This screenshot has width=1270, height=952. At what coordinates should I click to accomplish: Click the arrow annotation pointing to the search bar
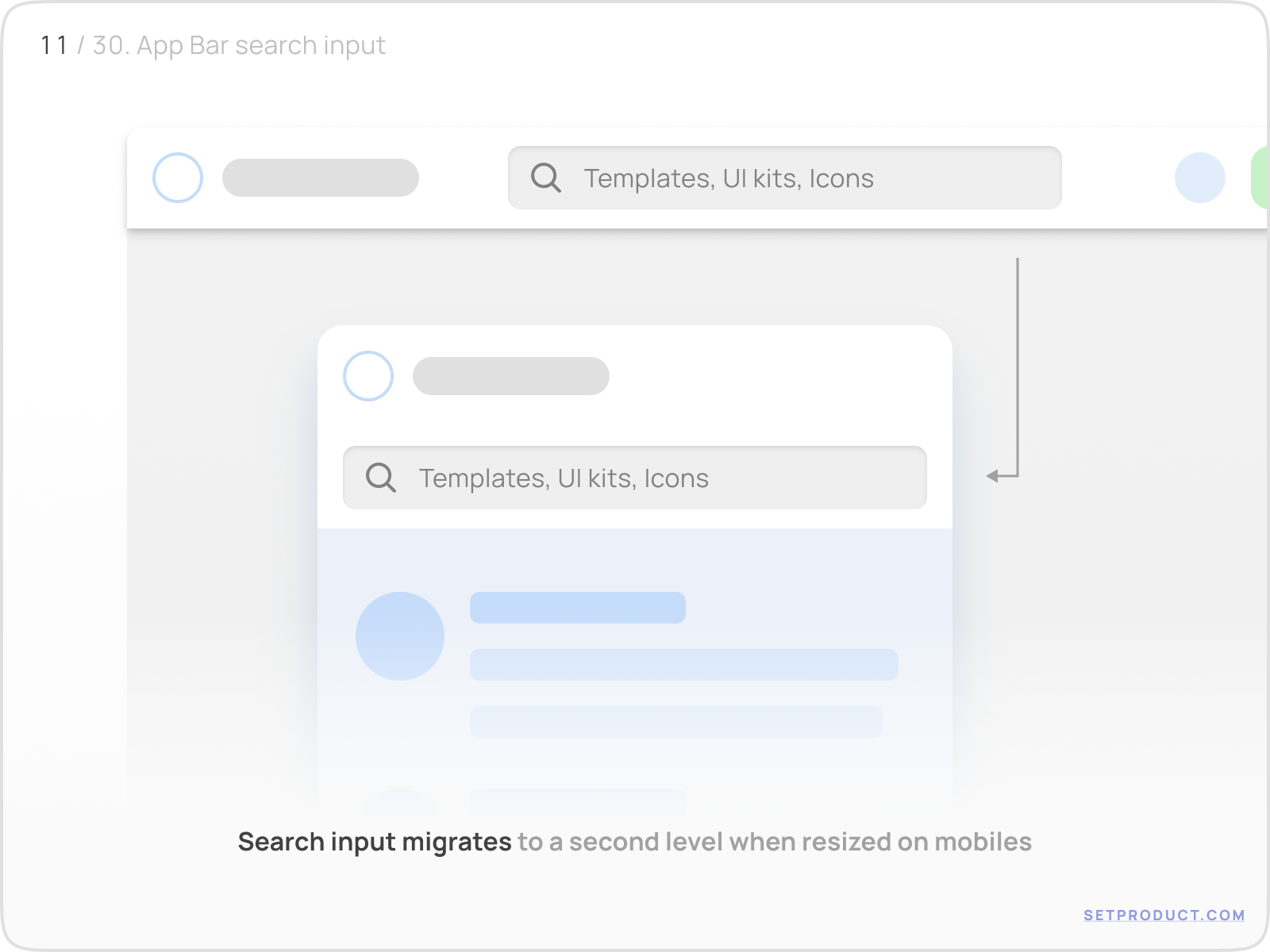[x=1018, y=365]
